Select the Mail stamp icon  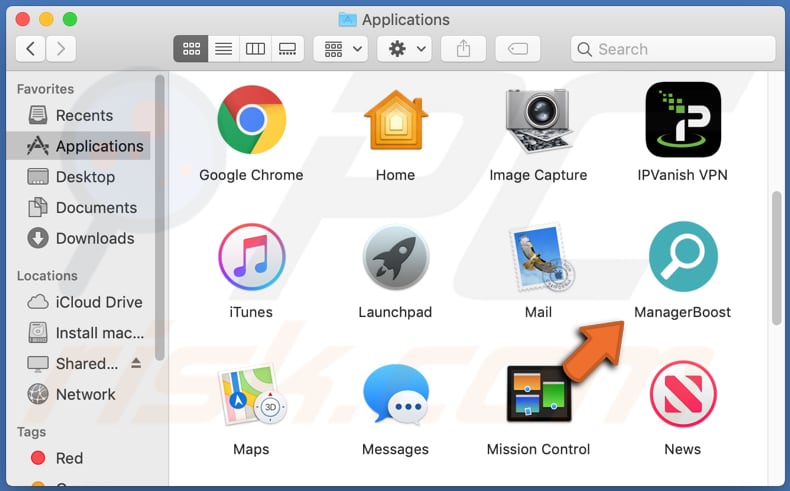540,257
